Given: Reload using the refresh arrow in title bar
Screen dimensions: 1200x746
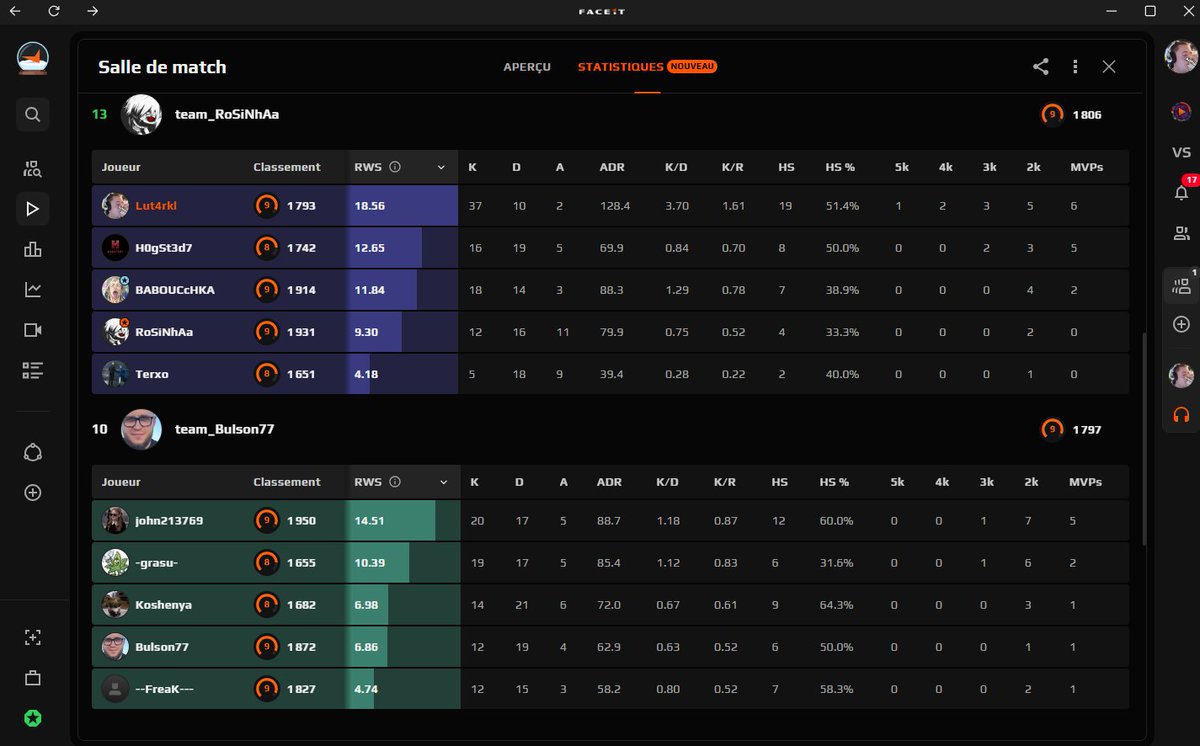Looking at the screenshot, I should [x=54, y=11].
